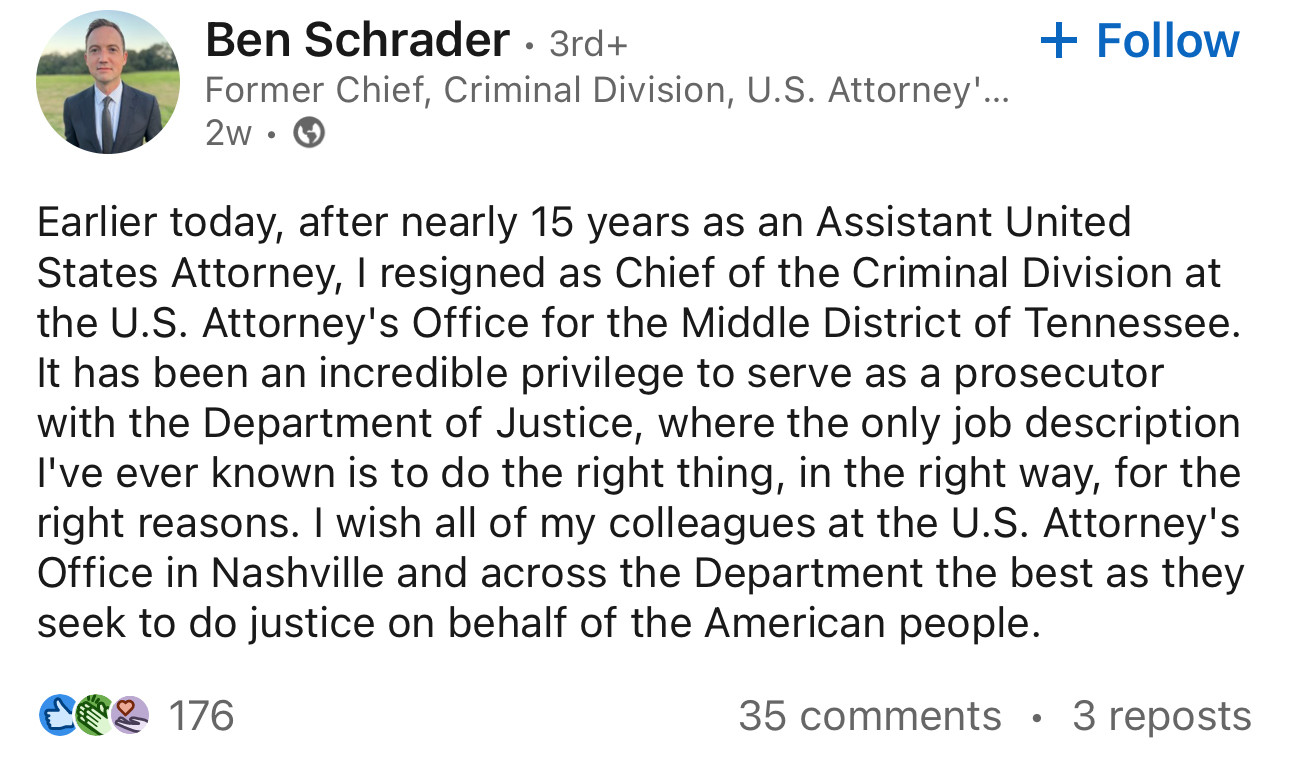This screenshot has height=781, width=1290.
Task: Click the 2w post timestamp
Action: pyautogui.click(x=228, y=133)
